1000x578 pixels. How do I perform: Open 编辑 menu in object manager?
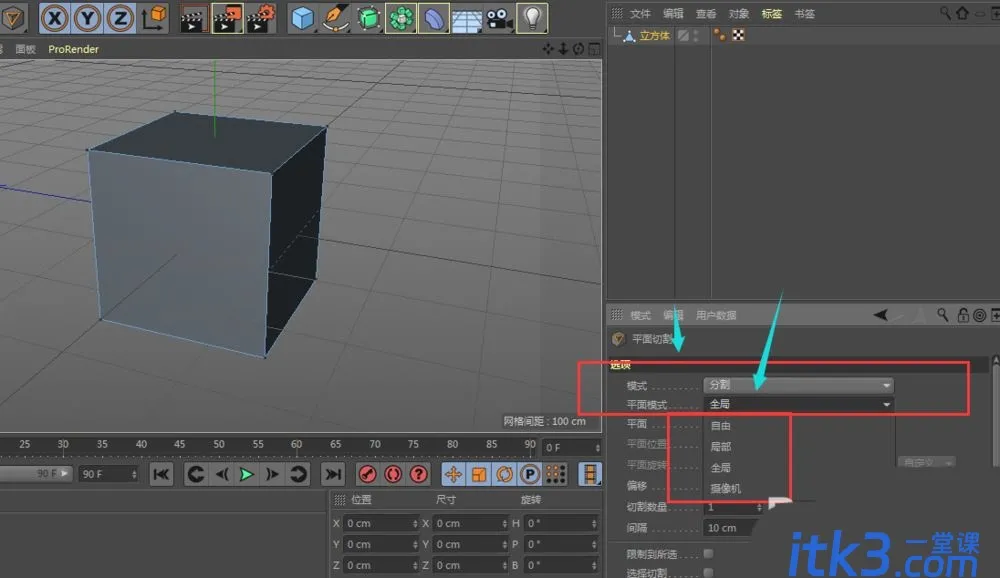tap(673, 13)
